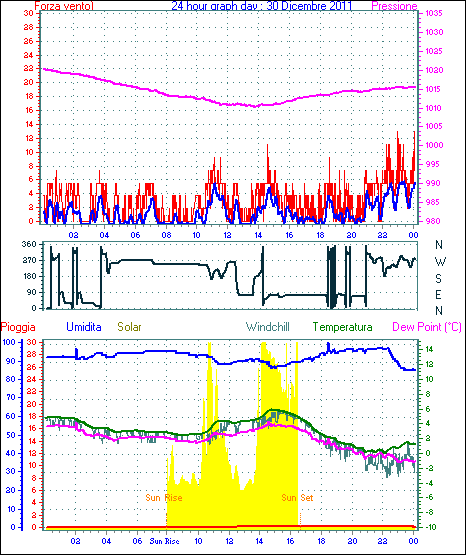Click the 'Pressione' pressure label

[394, 6]
